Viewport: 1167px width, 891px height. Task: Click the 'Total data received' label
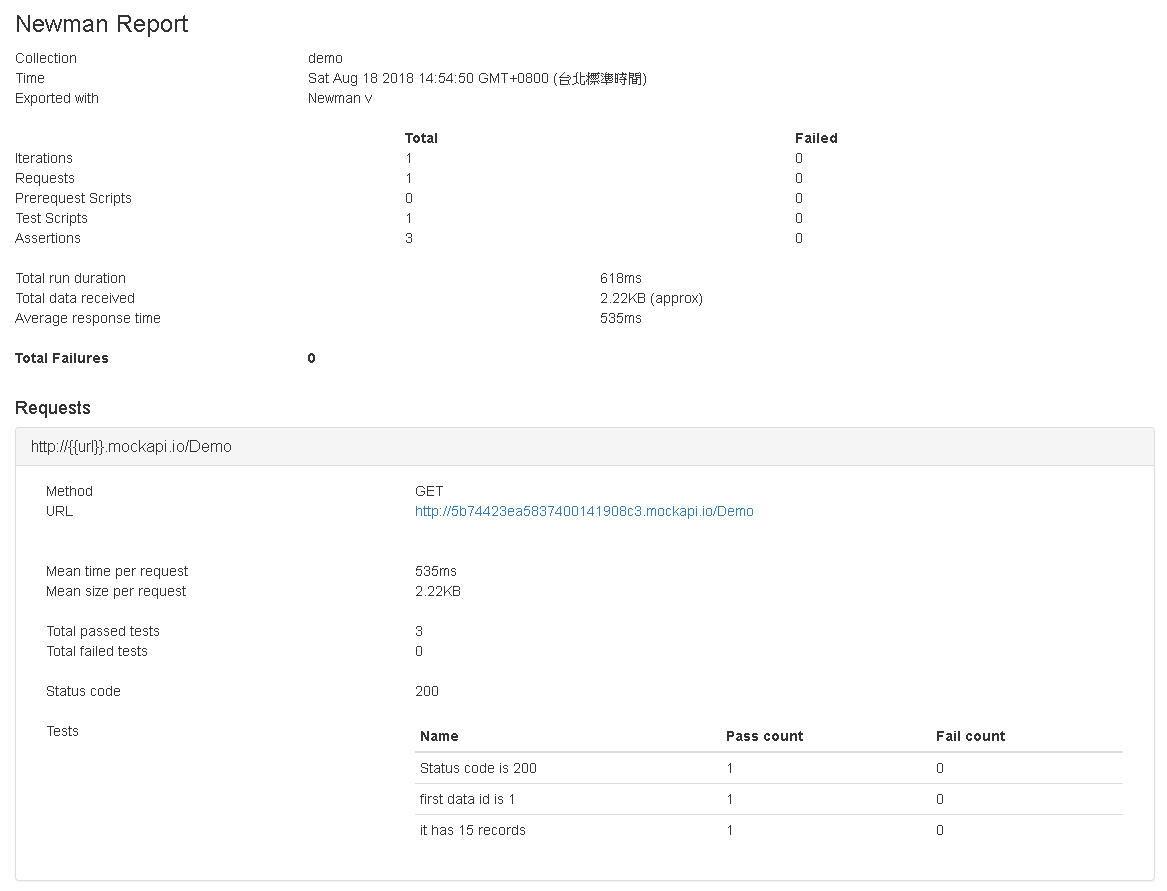pos(75,298)
